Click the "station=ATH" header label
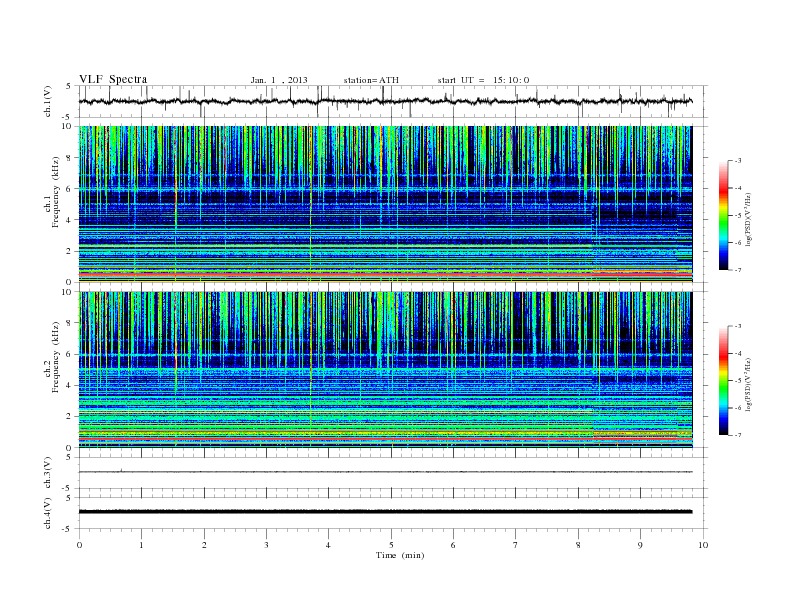 [x=371, y=80]
